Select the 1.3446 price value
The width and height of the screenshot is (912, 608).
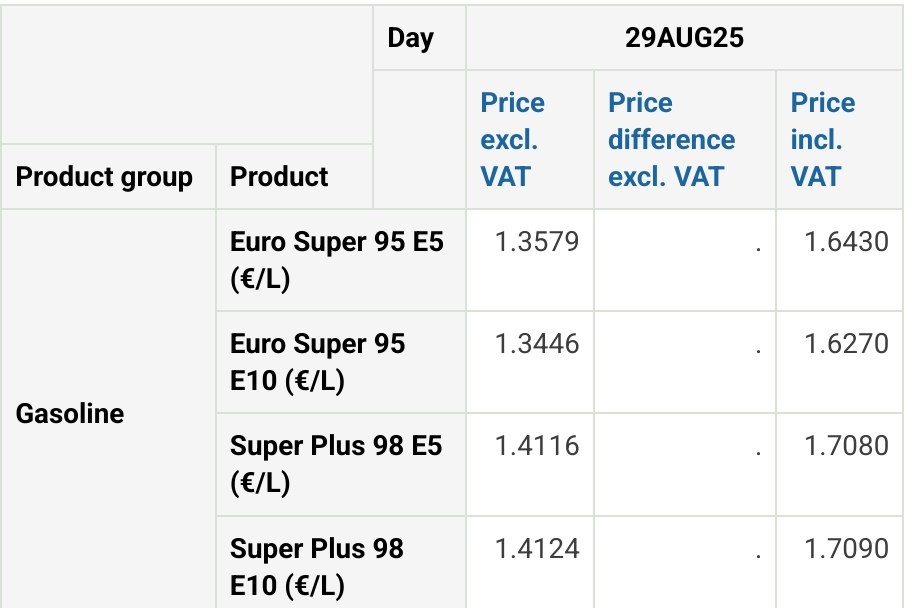coord(537,344)
